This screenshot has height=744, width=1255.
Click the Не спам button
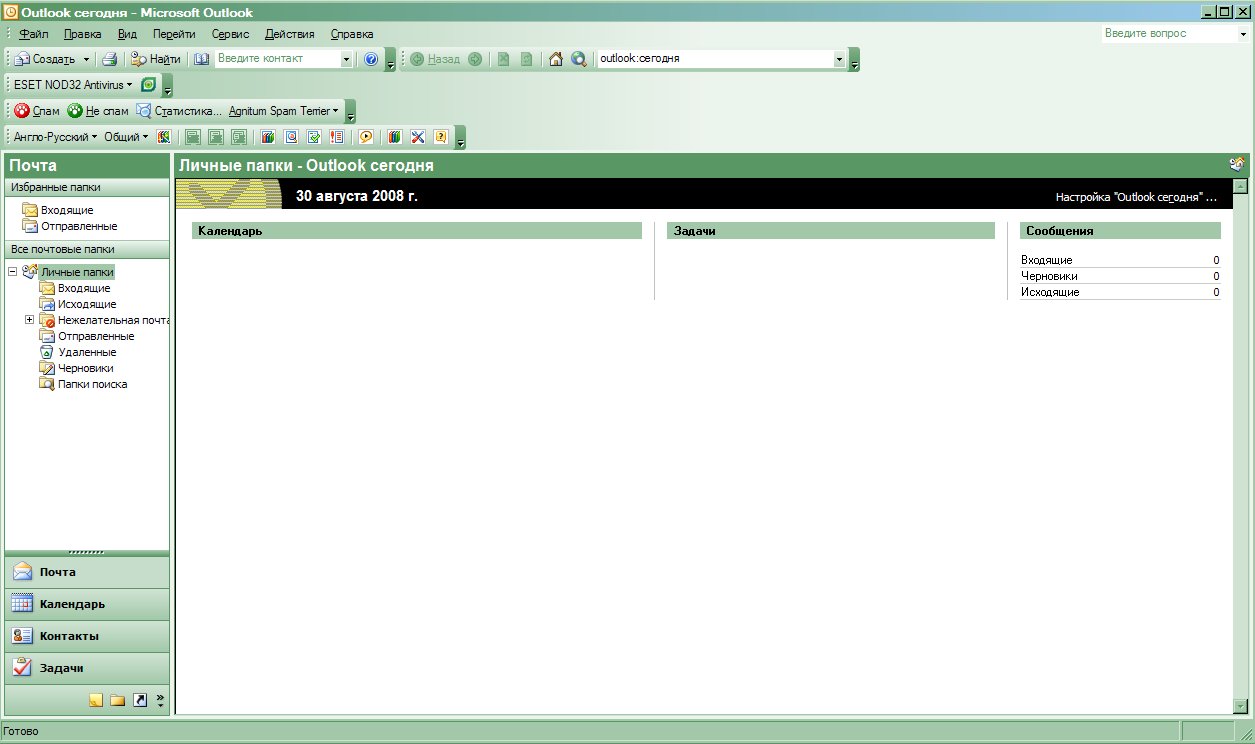(x=99, y=111)
